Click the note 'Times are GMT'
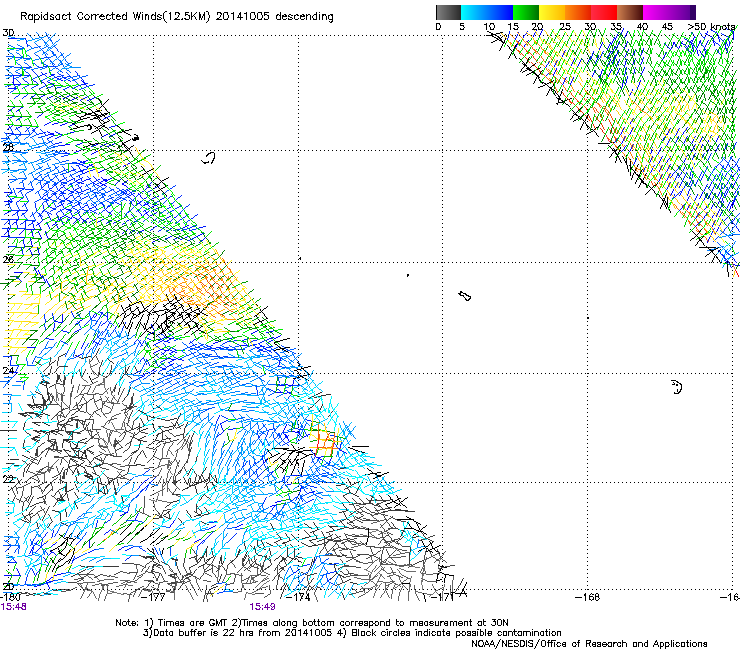Viewport: 740px width, 650px height. coord(193,623)
